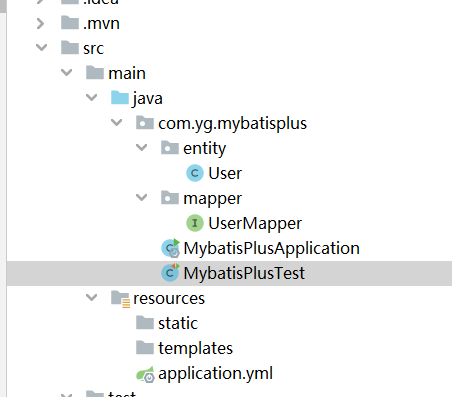452x397 pixels.
Task: Click the User class icon
Action: point(195,173)
